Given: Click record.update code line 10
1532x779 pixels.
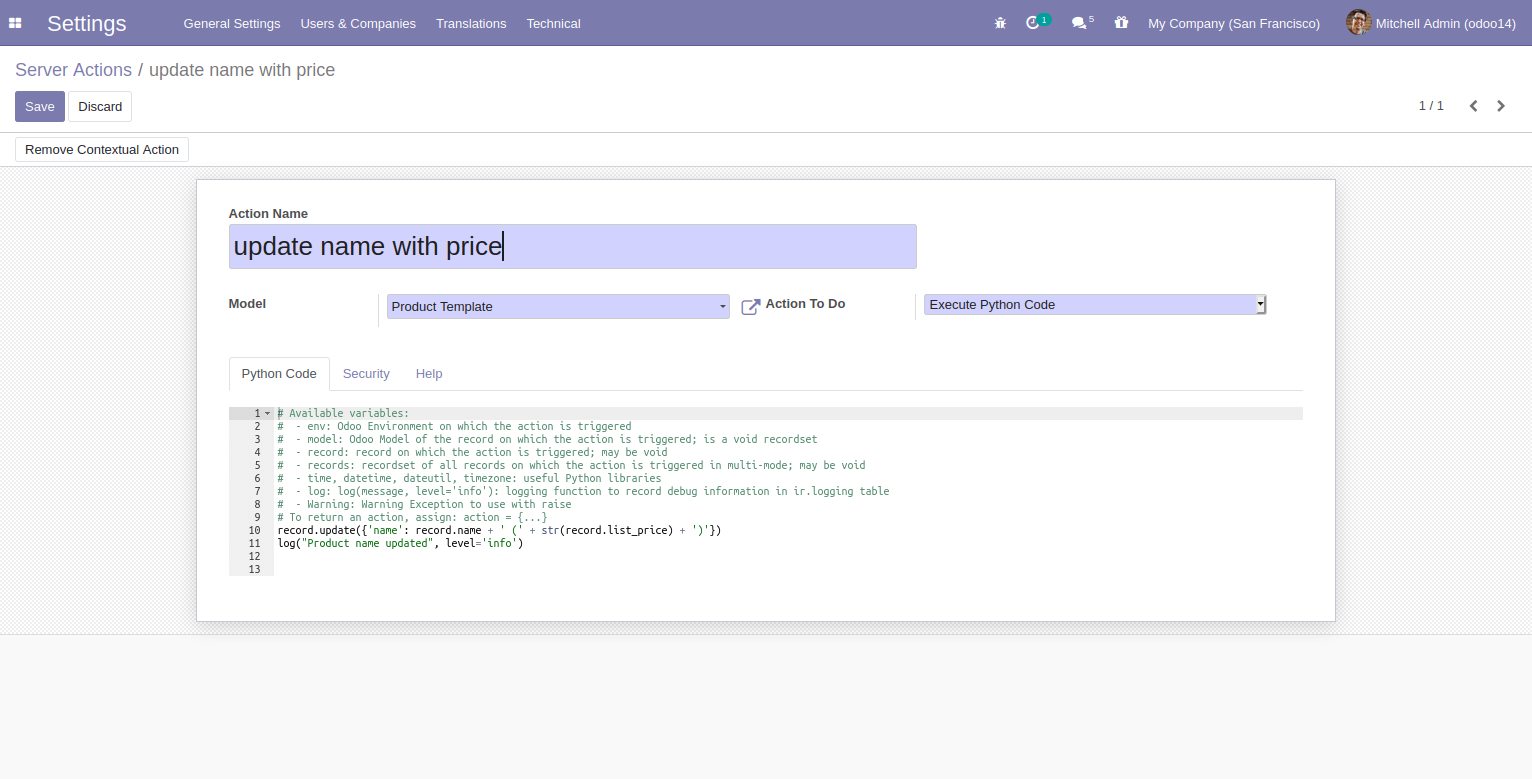Looking at the screenshot, I should click(499, 530).
